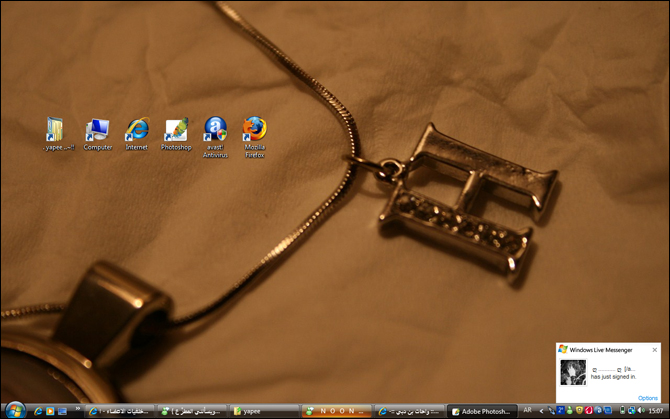
Task: Launch Internet Explorer from Quick Launch
Action: pos(38,411)
